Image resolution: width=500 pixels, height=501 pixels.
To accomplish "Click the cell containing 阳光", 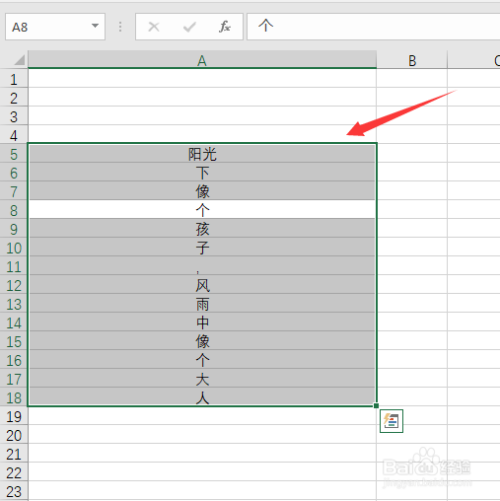I will (x=202, y=154).
